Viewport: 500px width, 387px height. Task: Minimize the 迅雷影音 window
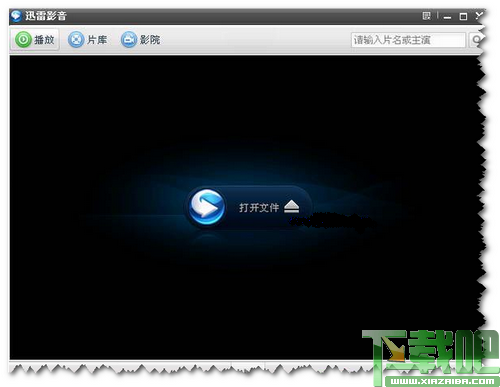[447, 16]
